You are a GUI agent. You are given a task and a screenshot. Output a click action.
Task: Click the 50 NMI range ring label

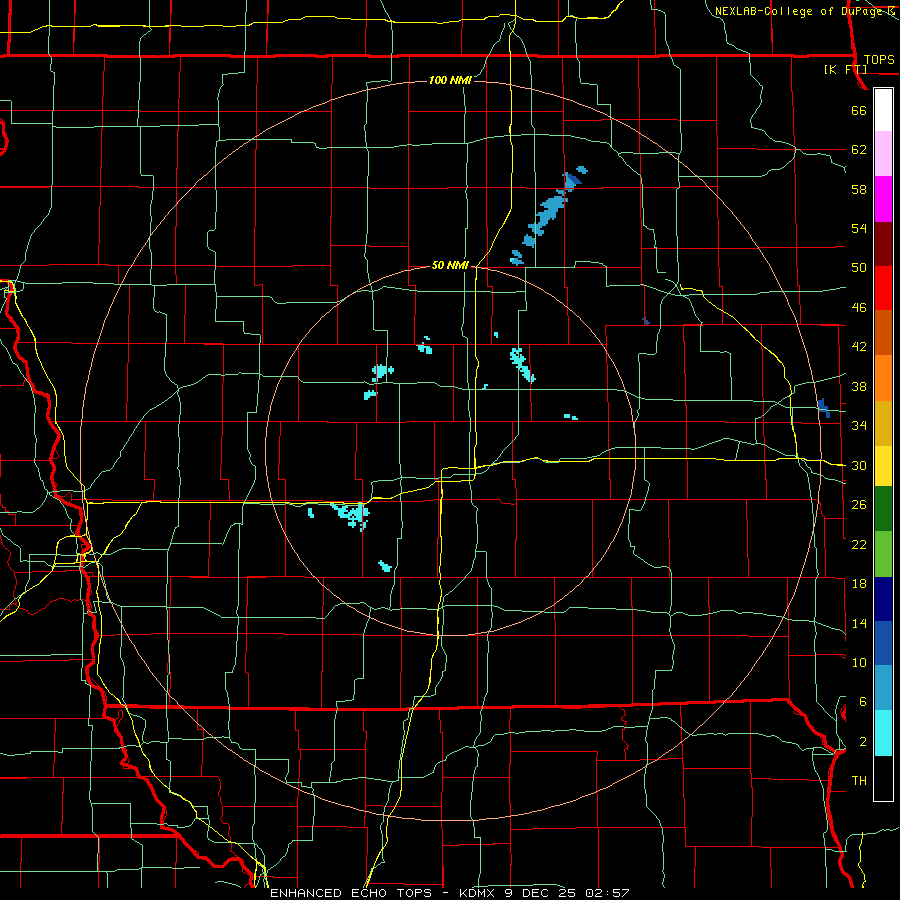coord(450,265)
